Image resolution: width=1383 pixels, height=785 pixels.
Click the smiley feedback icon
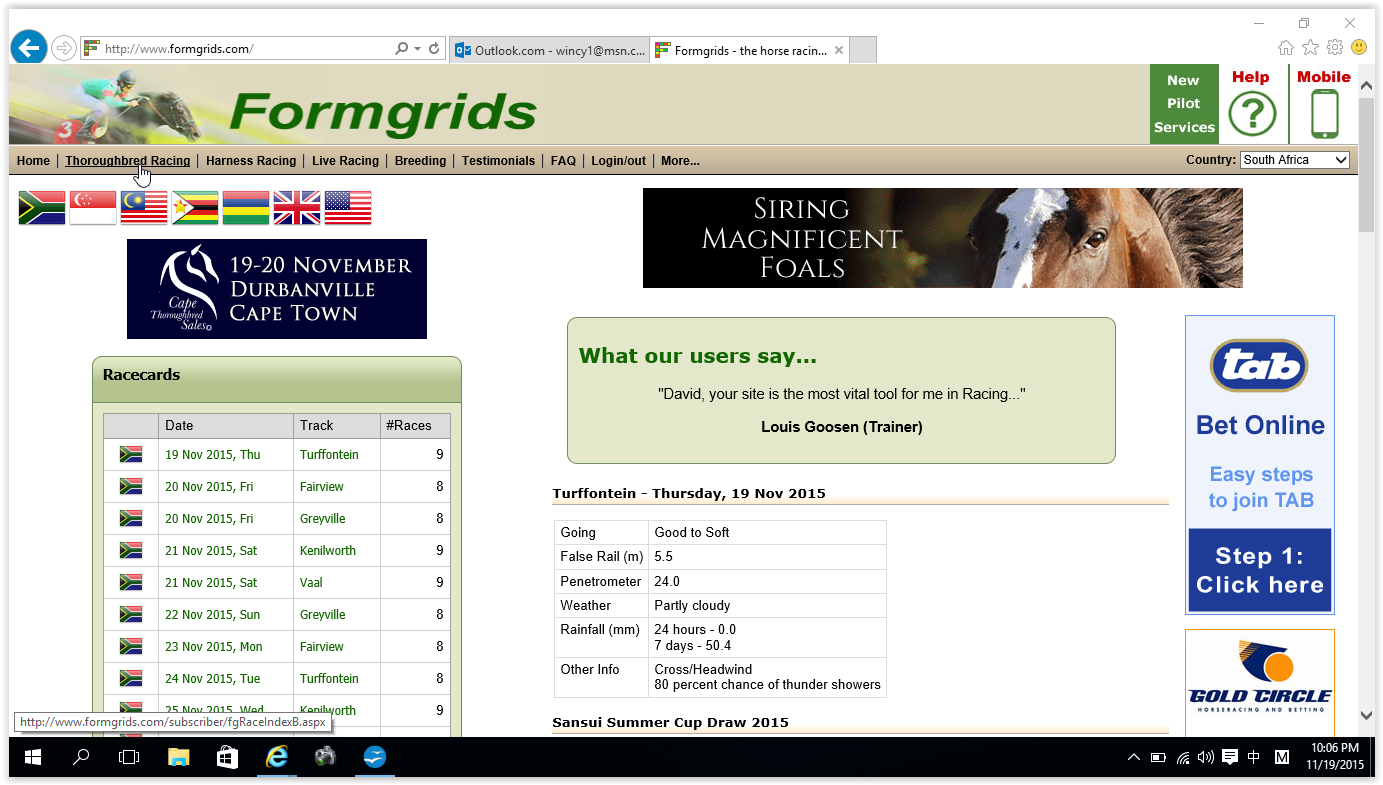[x=1359, y=47]
